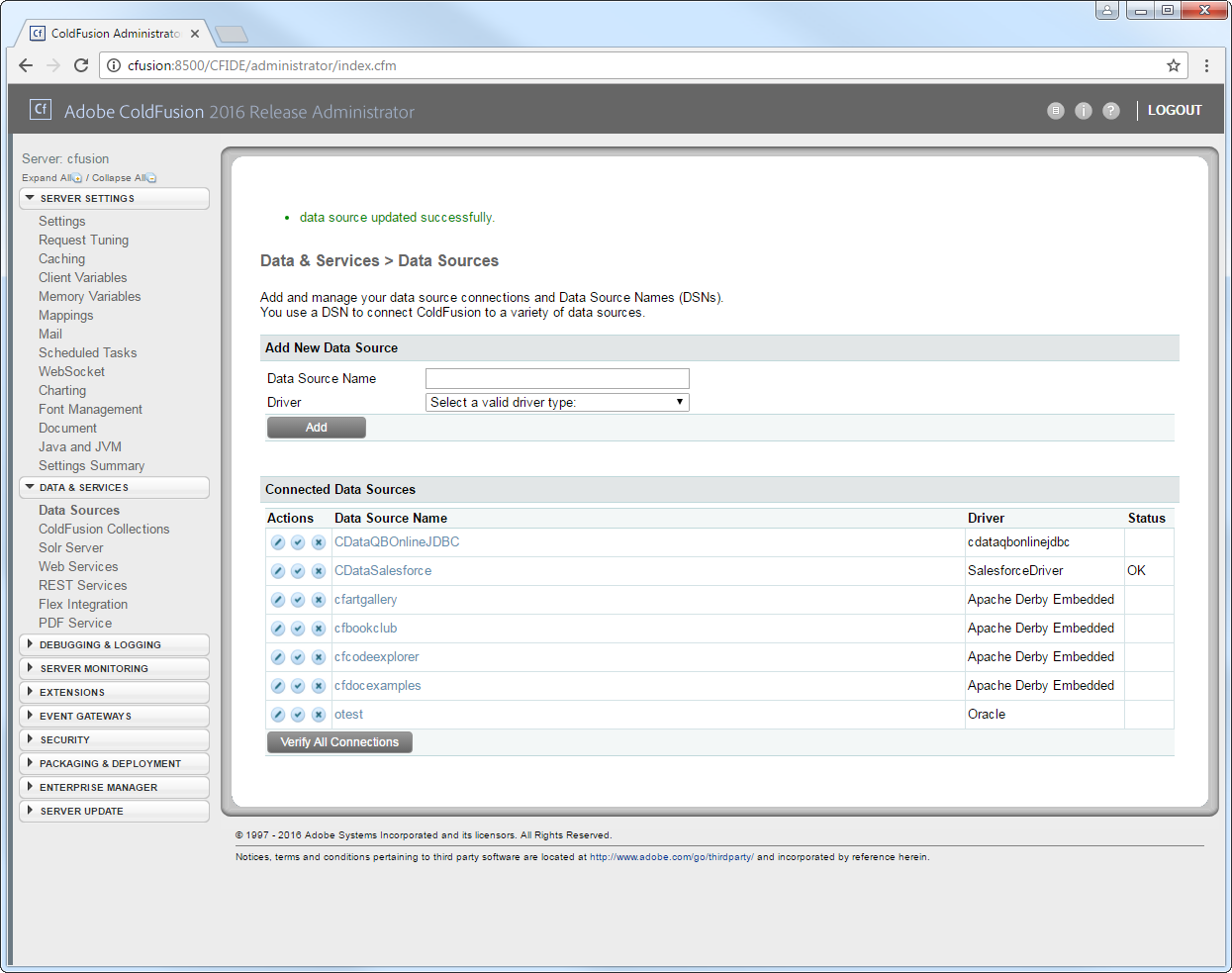Select ColdFusion Collections in sidebar menu
Image resolution: width=1232 pixels, height=973 pixels.
click(x=104, y=529)
